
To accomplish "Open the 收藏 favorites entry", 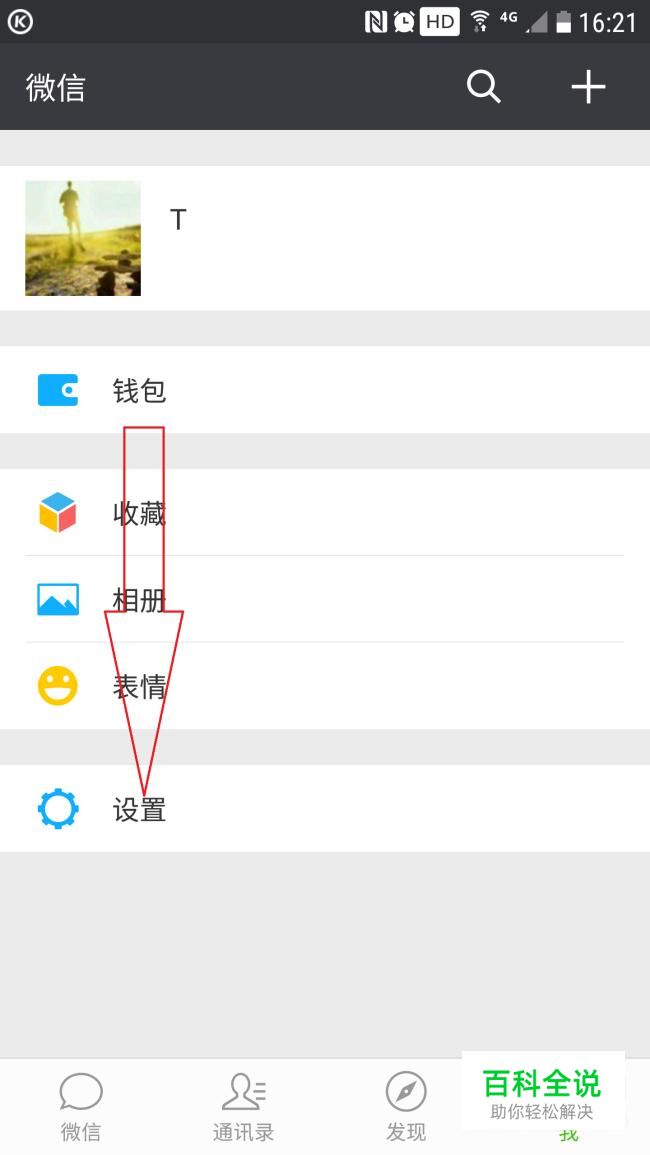I will point(325,512).
